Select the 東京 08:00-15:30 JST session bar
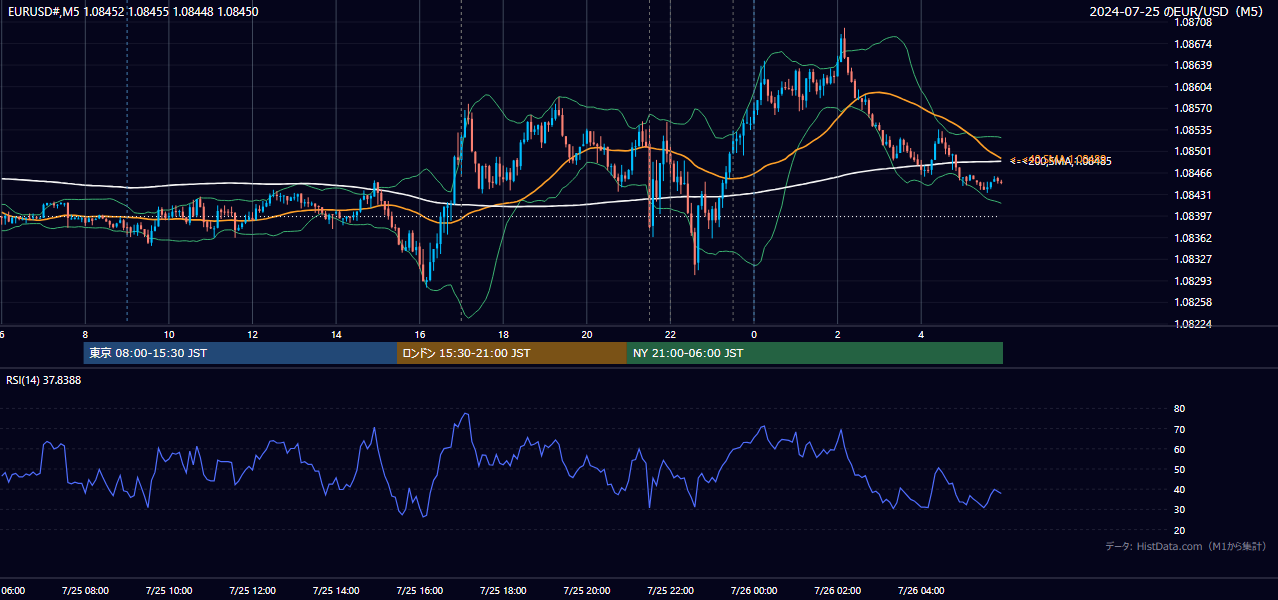The height and width of the screenshot is (600, 1278). coord(240,353)
